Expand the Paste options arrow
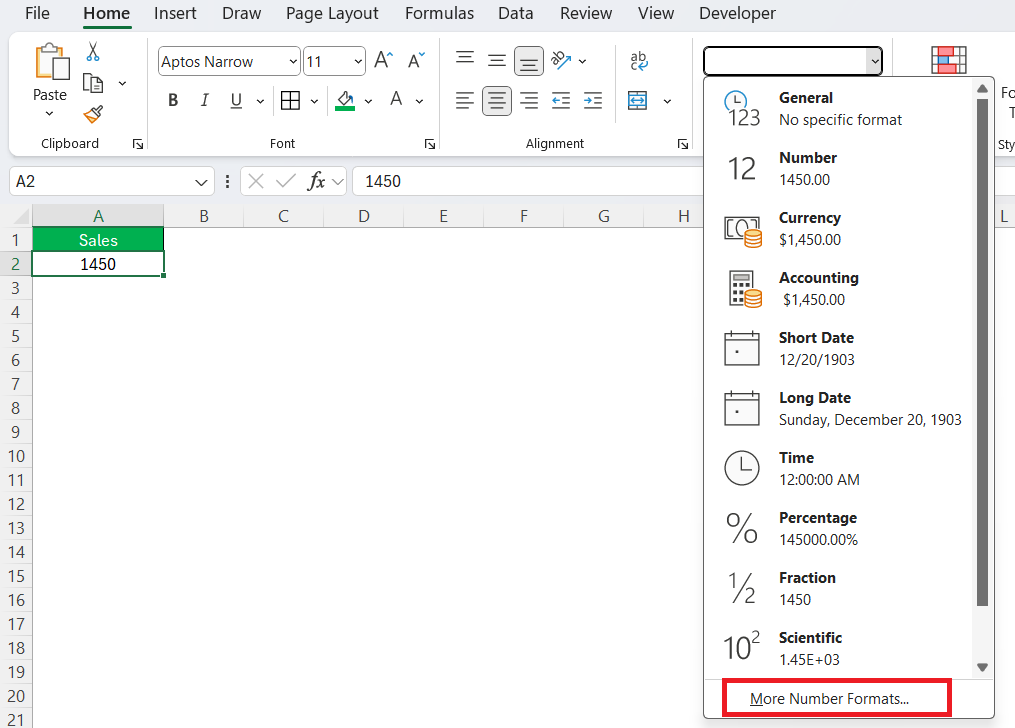This screenshot has height=728, width=1015. (x=49, y=114)
